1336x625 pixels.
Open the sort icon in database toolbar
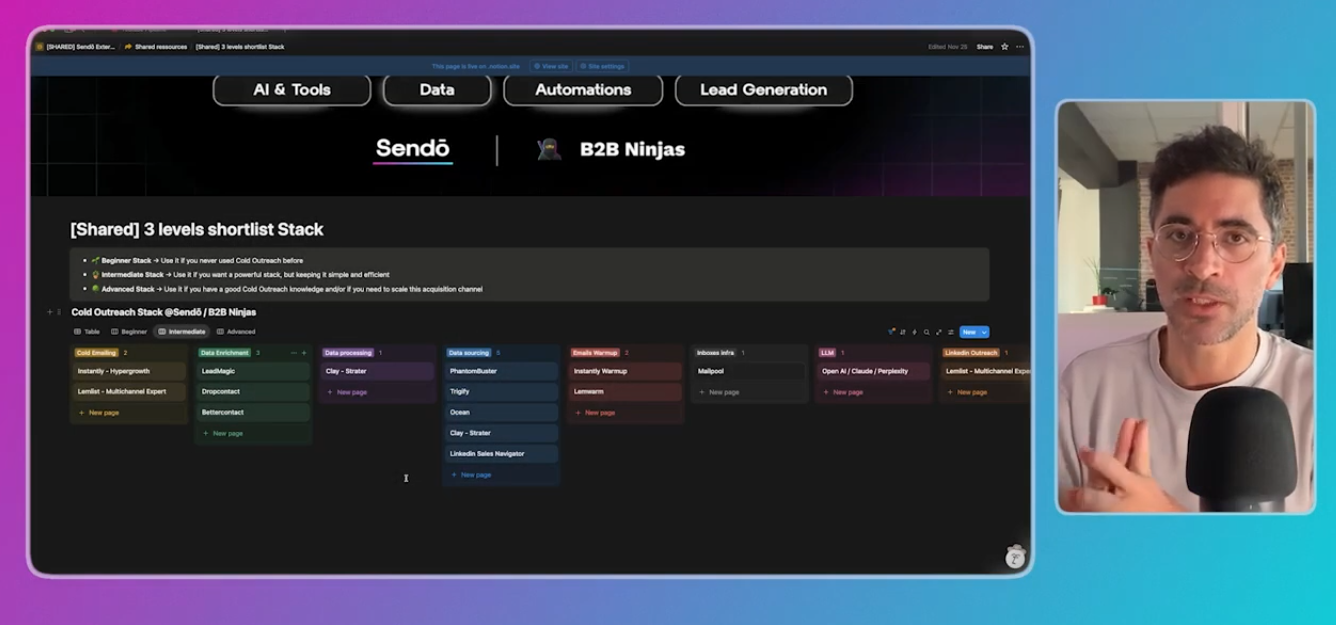903,332
